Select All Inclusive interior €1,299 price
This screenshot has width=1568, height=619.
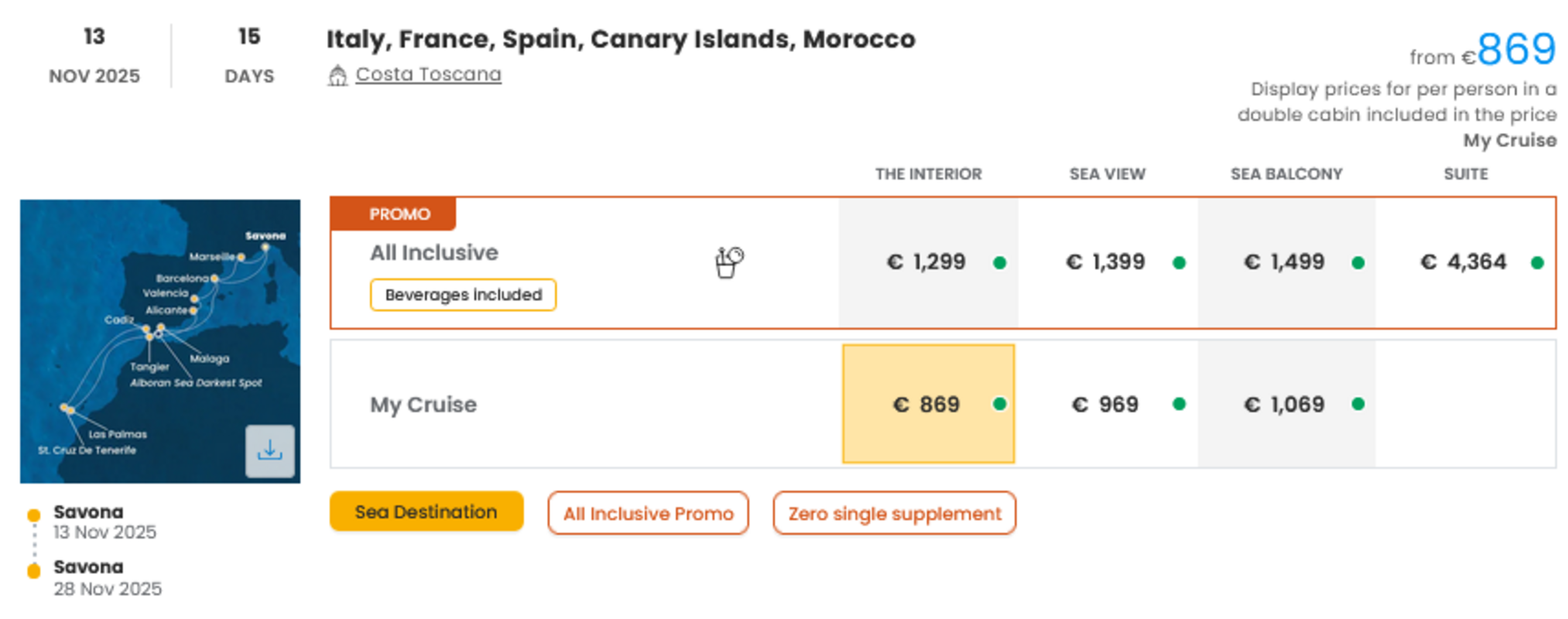927,262
